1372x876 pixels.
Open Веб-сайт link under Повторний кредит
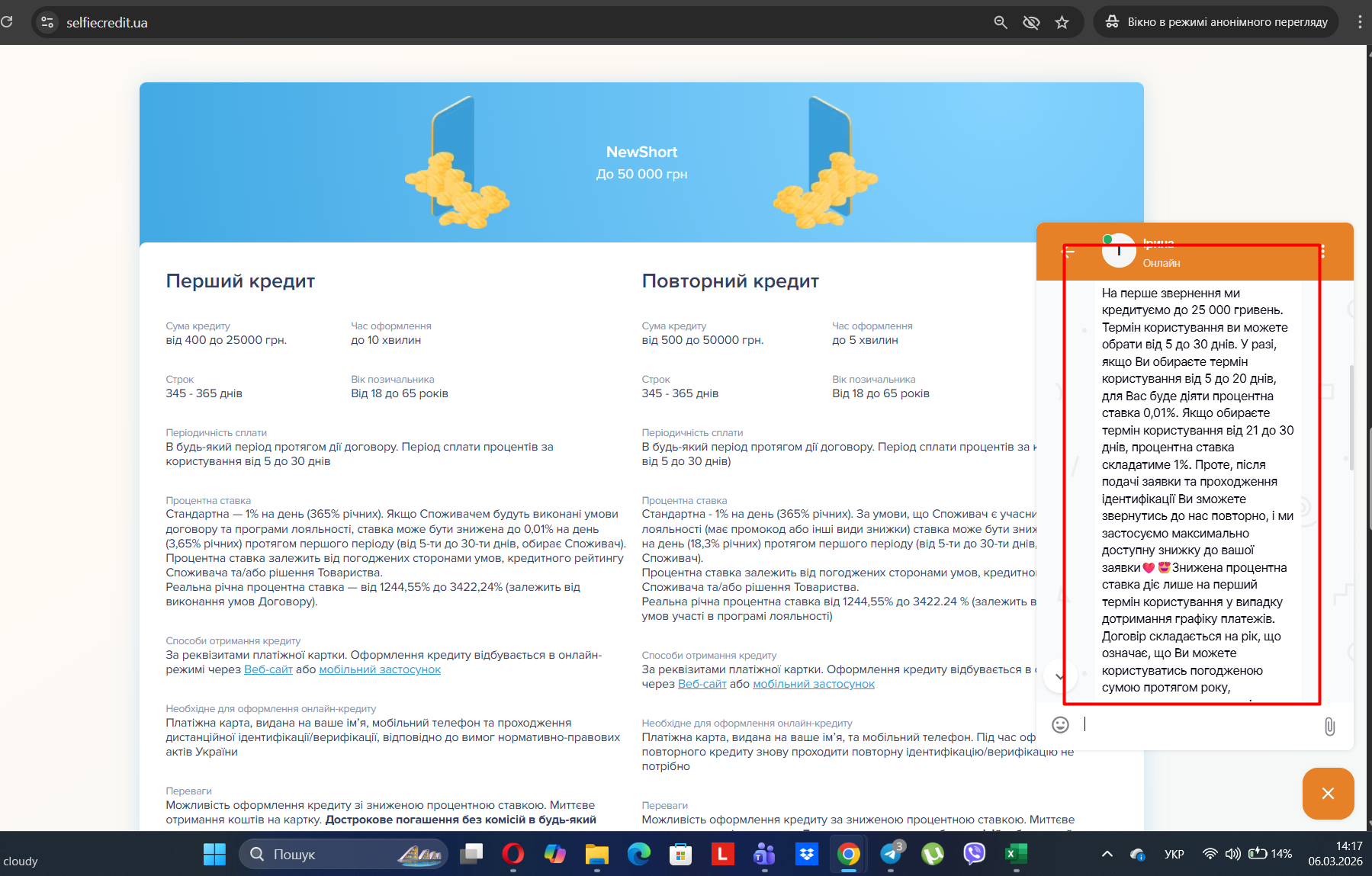pos(702,684)
